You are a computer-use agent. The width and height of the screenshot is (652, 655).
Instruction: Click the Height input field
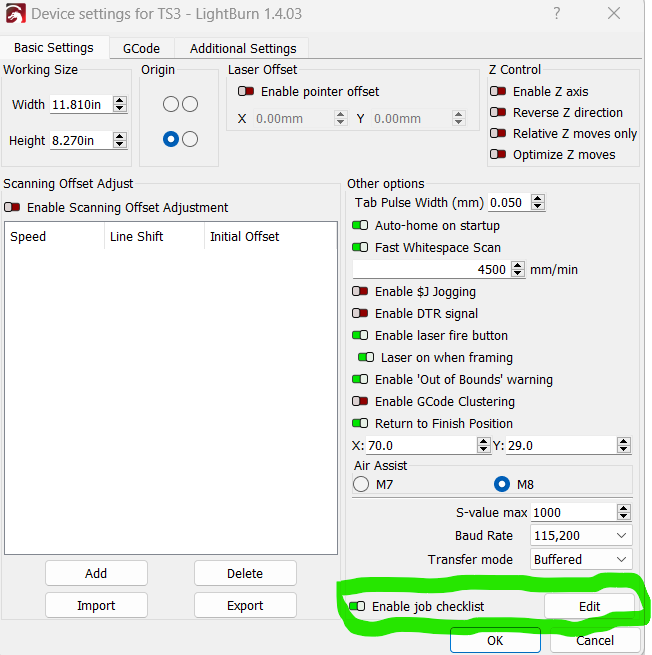coord(81,140)
